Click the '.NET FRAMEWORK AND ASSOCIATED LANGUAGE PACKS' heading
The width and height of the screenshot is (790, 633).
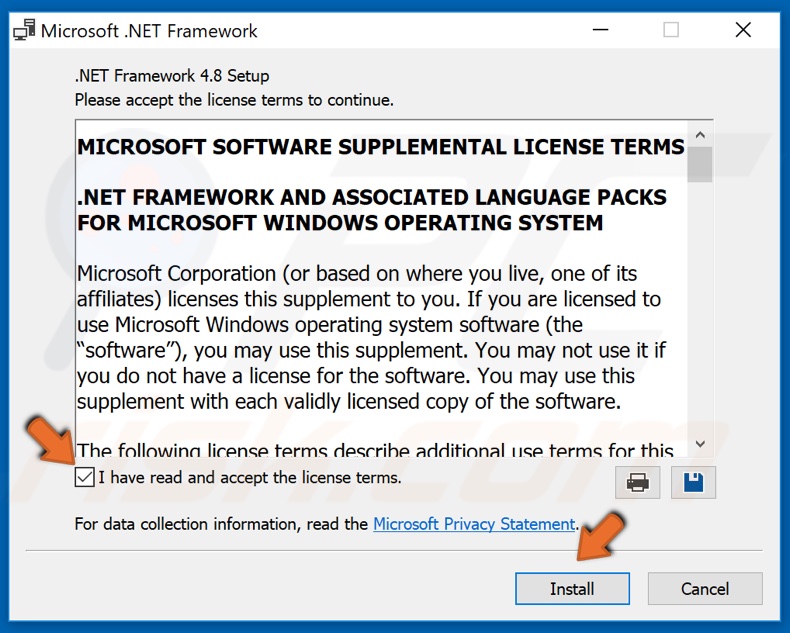click(x=371, y=210)
